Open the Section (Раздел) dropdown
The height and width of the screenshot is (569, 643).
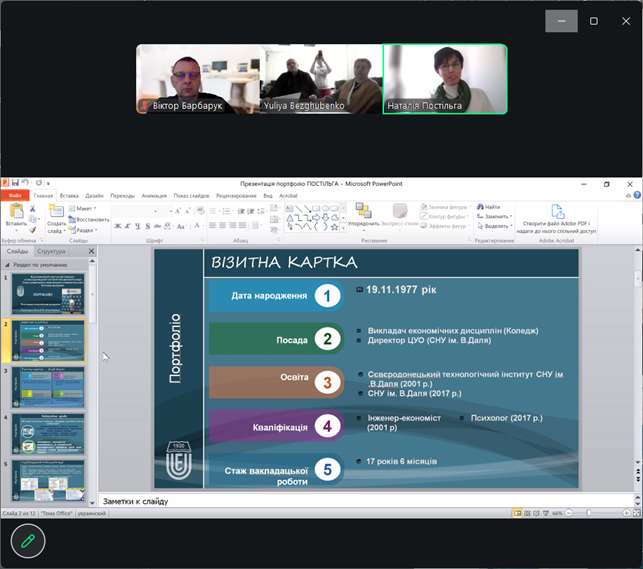(83, 230)
